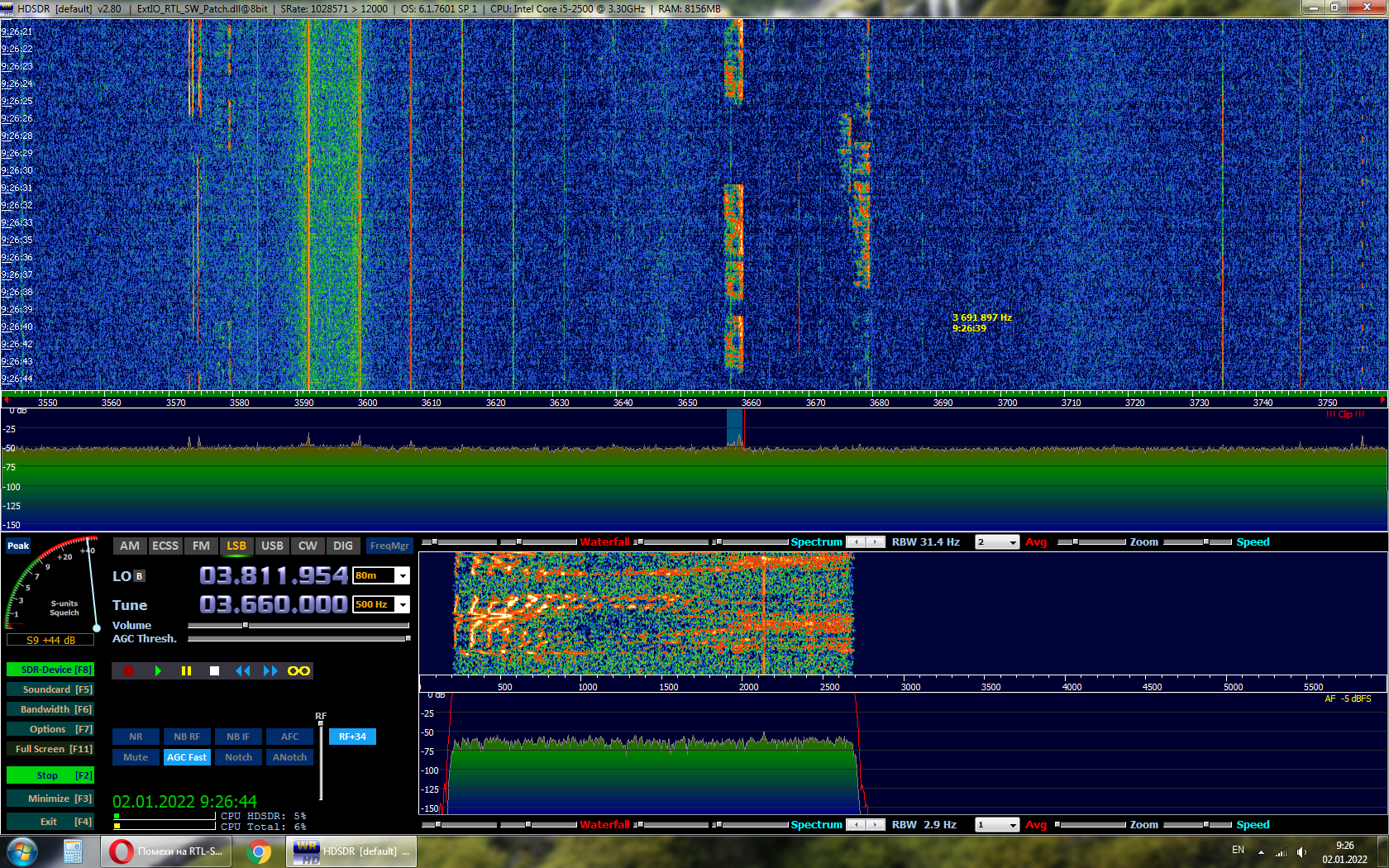Screen dimensions: 1389x868
Task: Toggle the yellow loop playback icon
Action: point(298,670)
